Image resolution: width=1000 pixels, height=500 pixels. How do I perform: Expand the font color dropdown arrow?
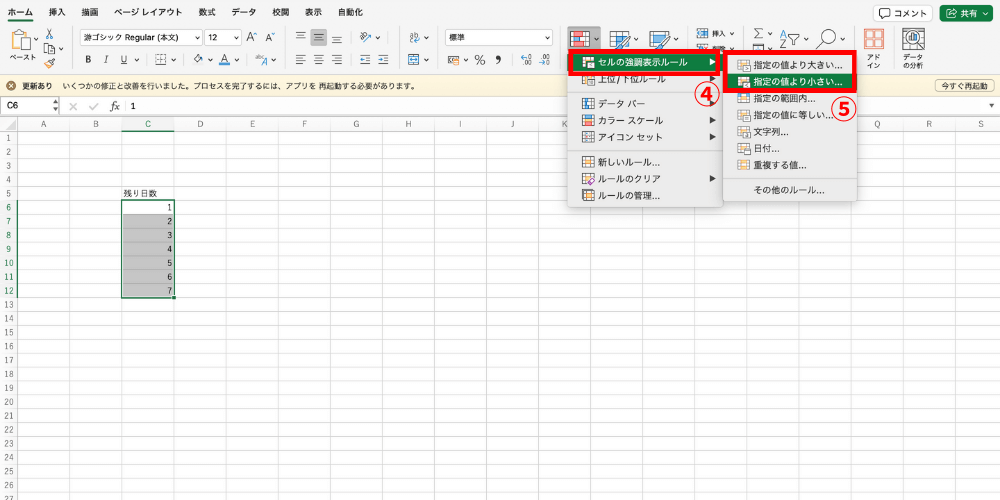coord(237,60)
